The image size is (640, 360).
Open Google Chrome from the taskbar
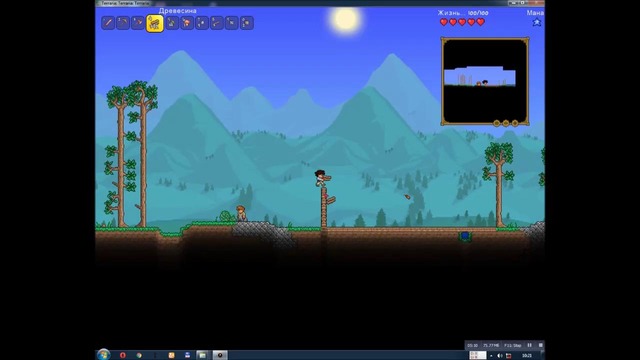[139, 355]
